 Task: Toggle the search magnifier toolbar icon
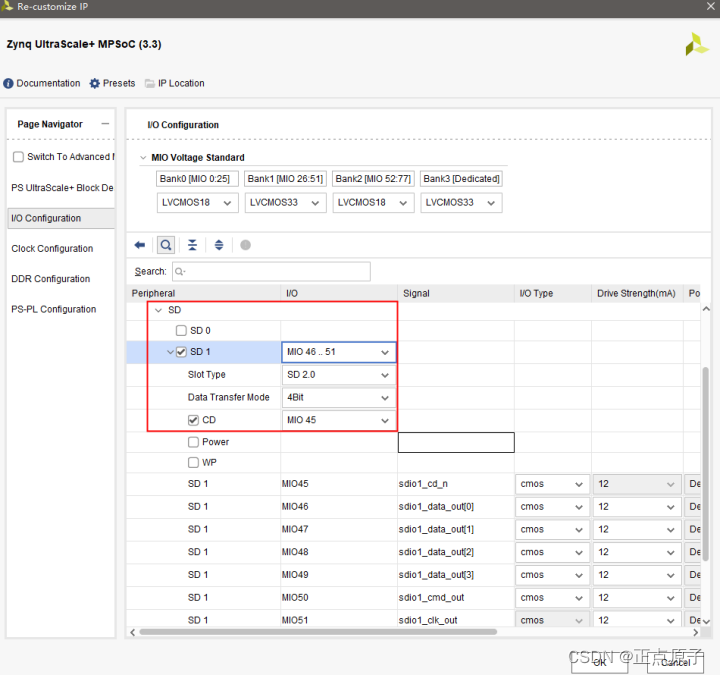(x=166, y=245)
